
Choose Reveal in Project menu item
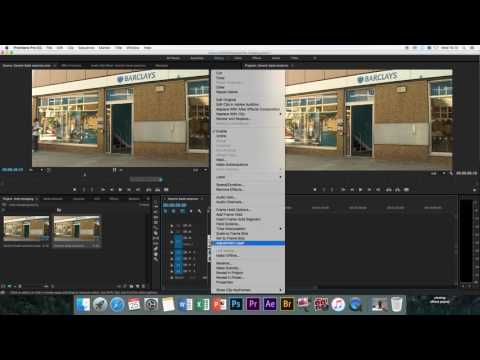[248, 273]
